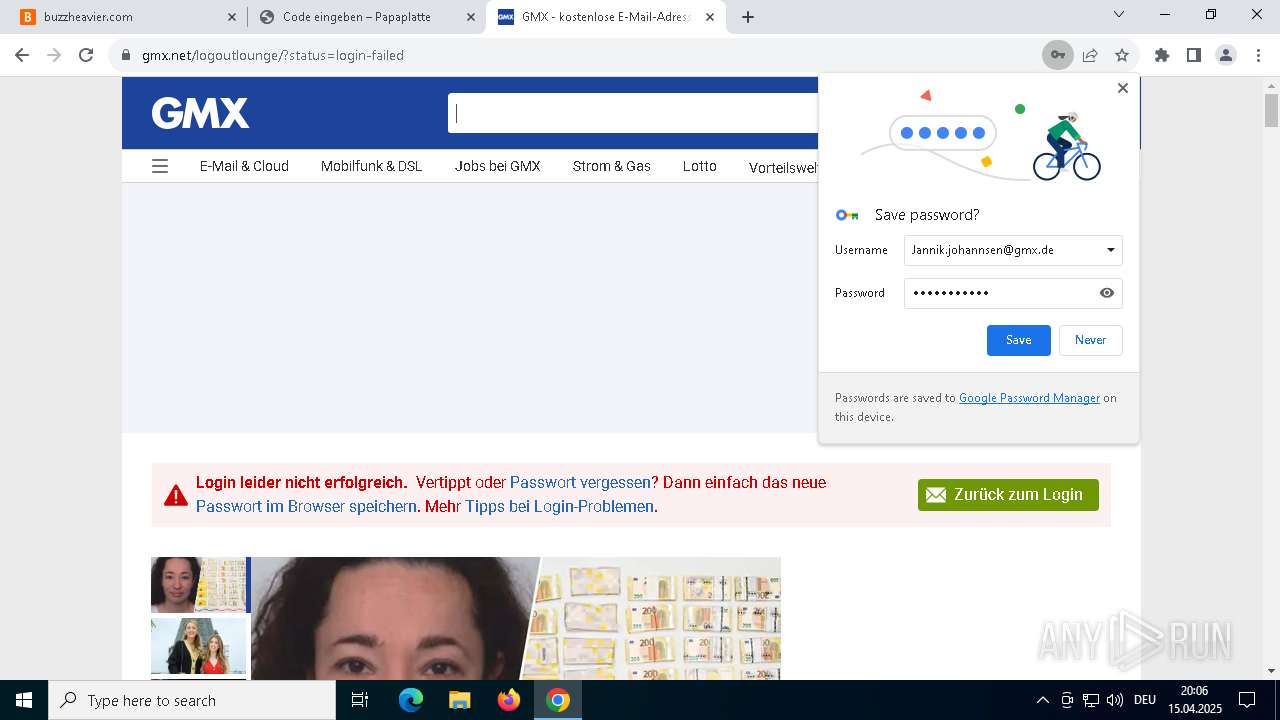Viewport: 1280px width, 720px height.
Task: Click the Zurück zum Login button
Action: pyautogui.click(x=1008, y=495)
